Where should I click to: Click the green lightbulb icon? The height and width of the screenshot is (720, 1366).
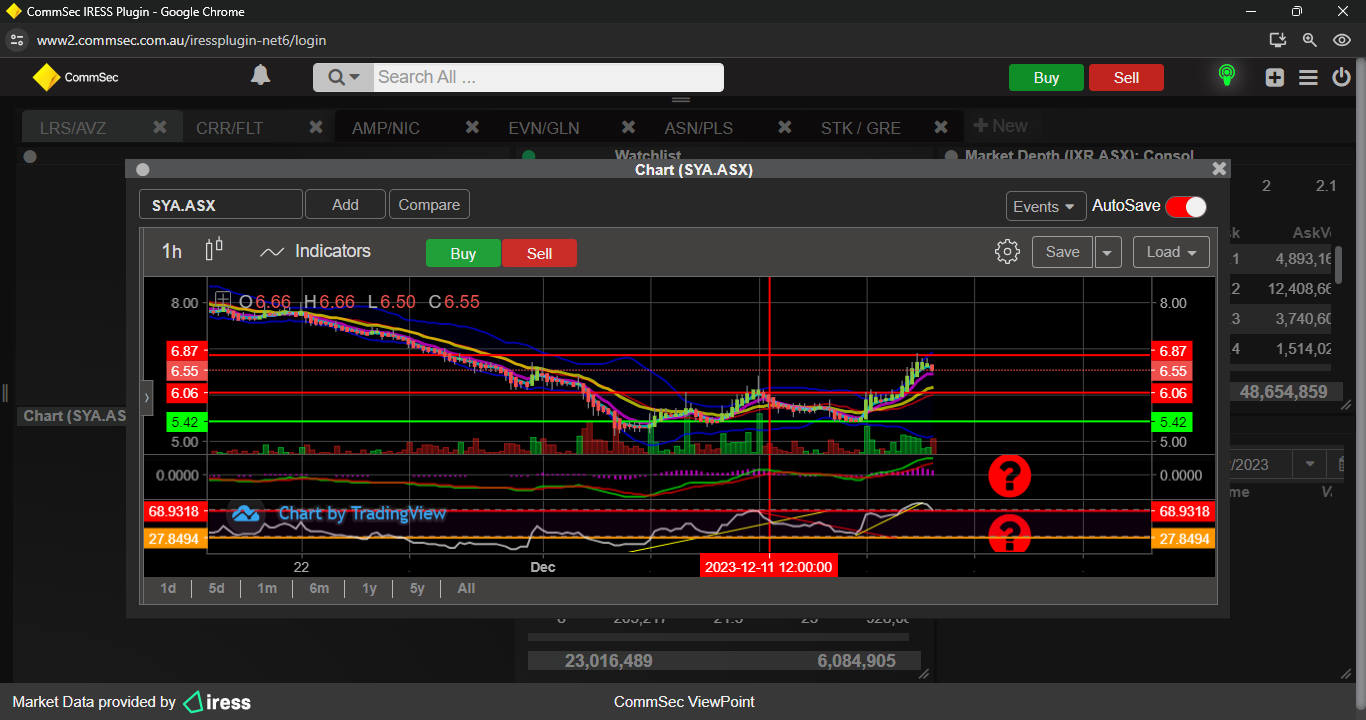[x=1226, y=76]
